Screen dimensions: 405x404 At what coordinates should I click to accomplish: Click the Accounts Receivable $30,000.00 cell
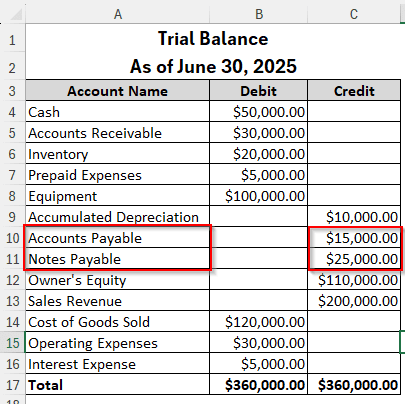(x=258, y=133)
